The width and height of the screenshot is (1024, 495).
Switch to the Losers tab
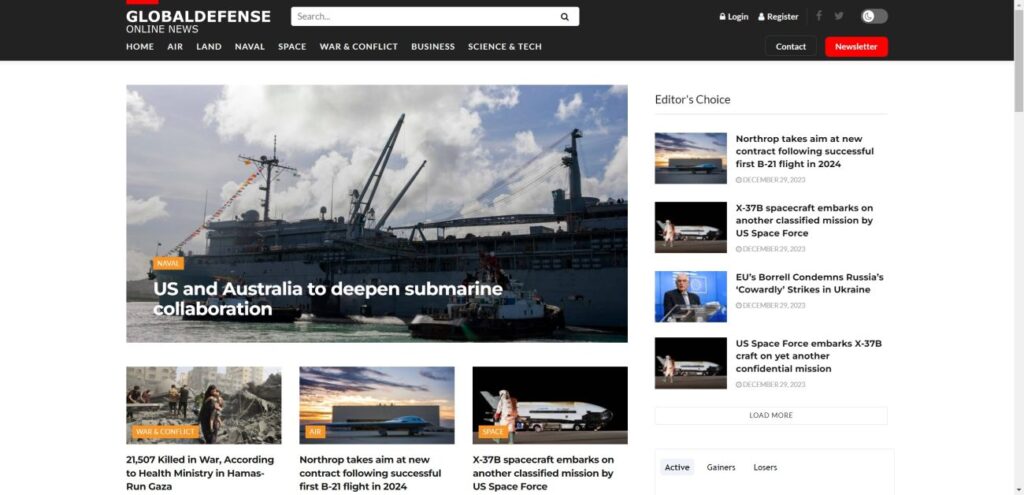click(x=765, y=467)
